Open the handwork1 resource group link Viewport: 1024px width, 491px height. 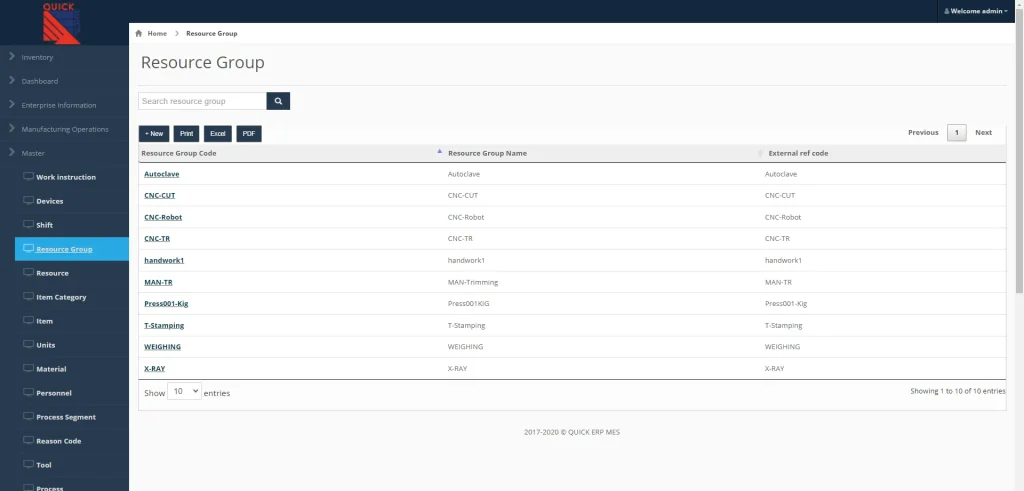point(165,260)
